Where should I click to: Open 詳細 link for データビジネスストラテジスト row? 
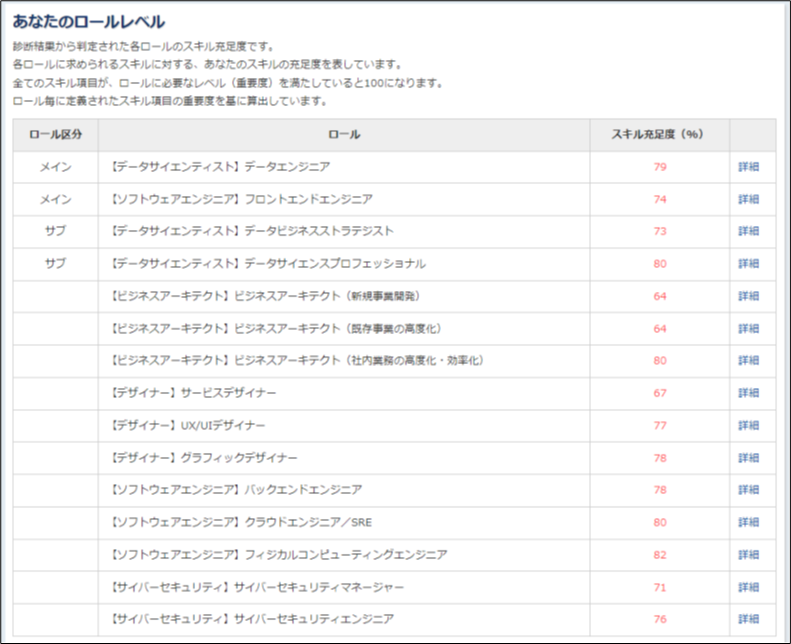tap(749, 231)
